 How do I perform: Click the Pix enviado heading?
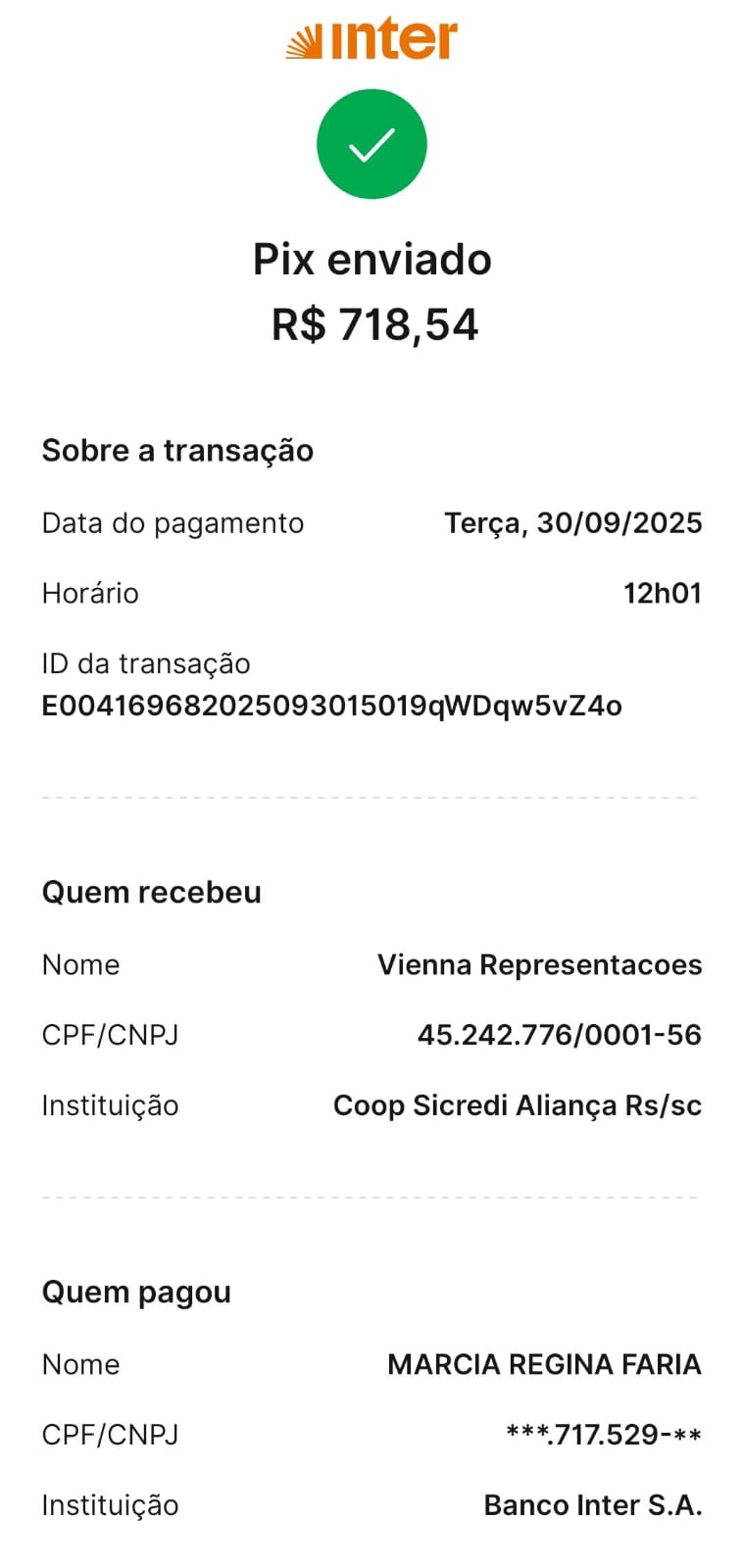372,260
